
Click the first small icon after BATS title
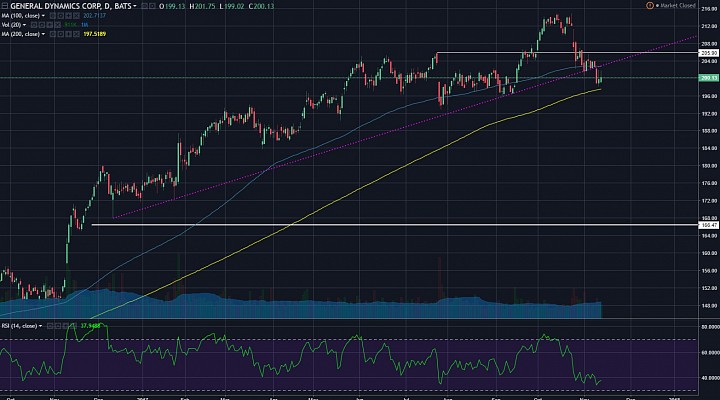tap(144, 6)
